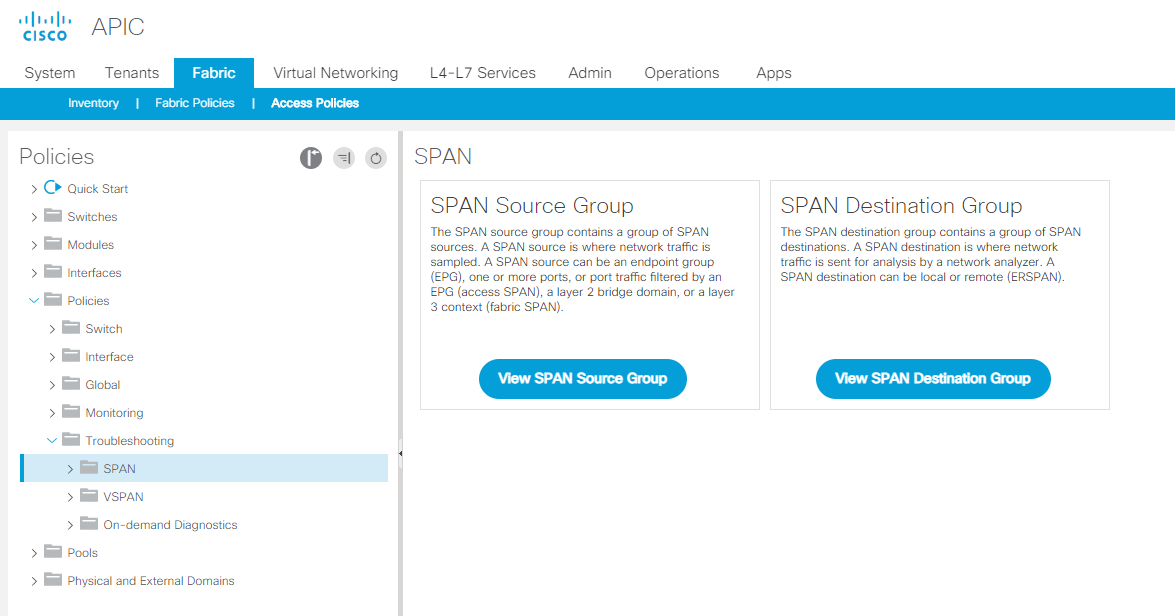Expand the Switches node
The image size is (1175, 616).
34,217
